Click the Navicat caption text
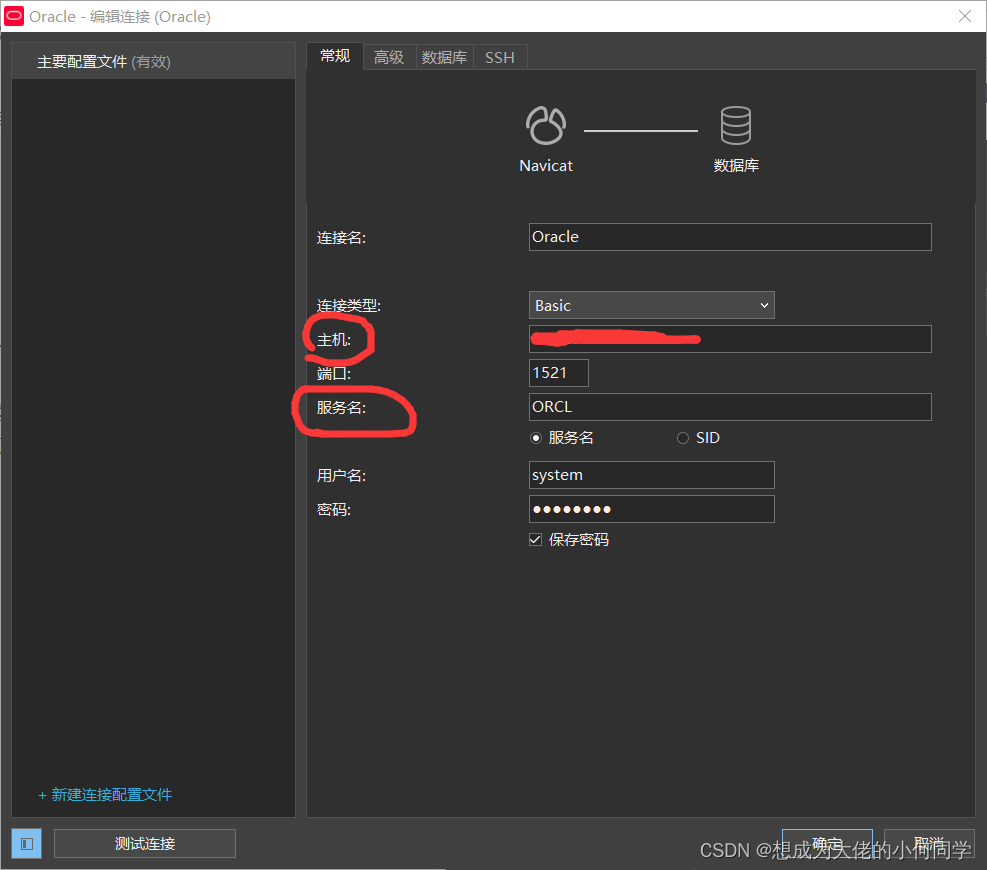 [x=546, y=166]
